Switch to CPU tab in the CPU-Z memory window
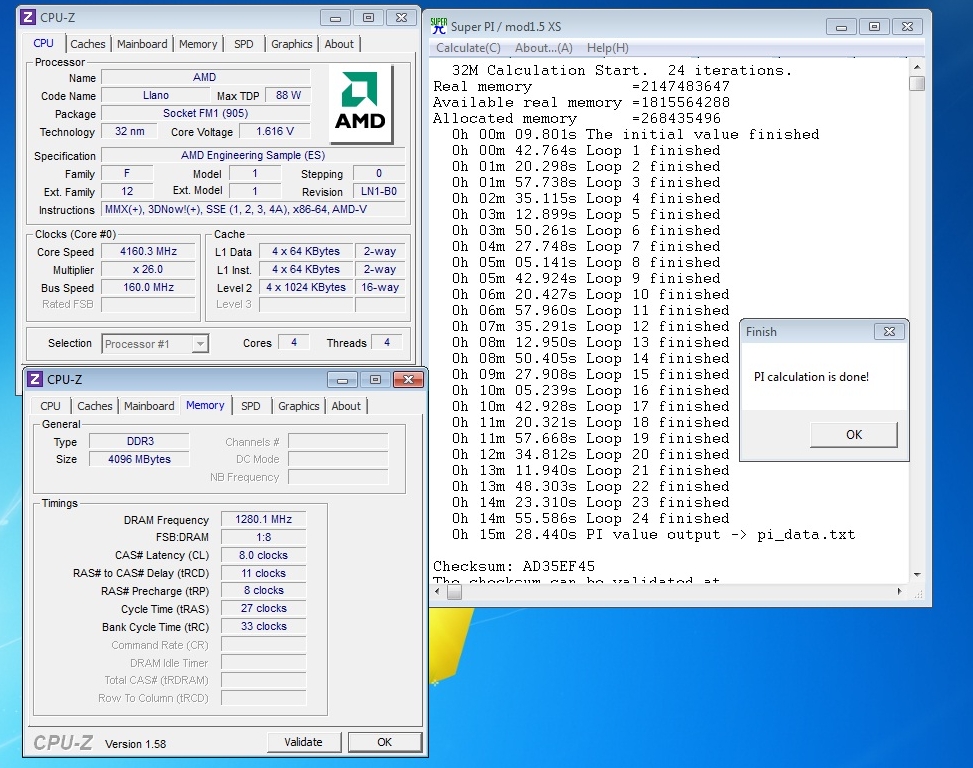The image size is (973, 768). [x=50, y=406]
